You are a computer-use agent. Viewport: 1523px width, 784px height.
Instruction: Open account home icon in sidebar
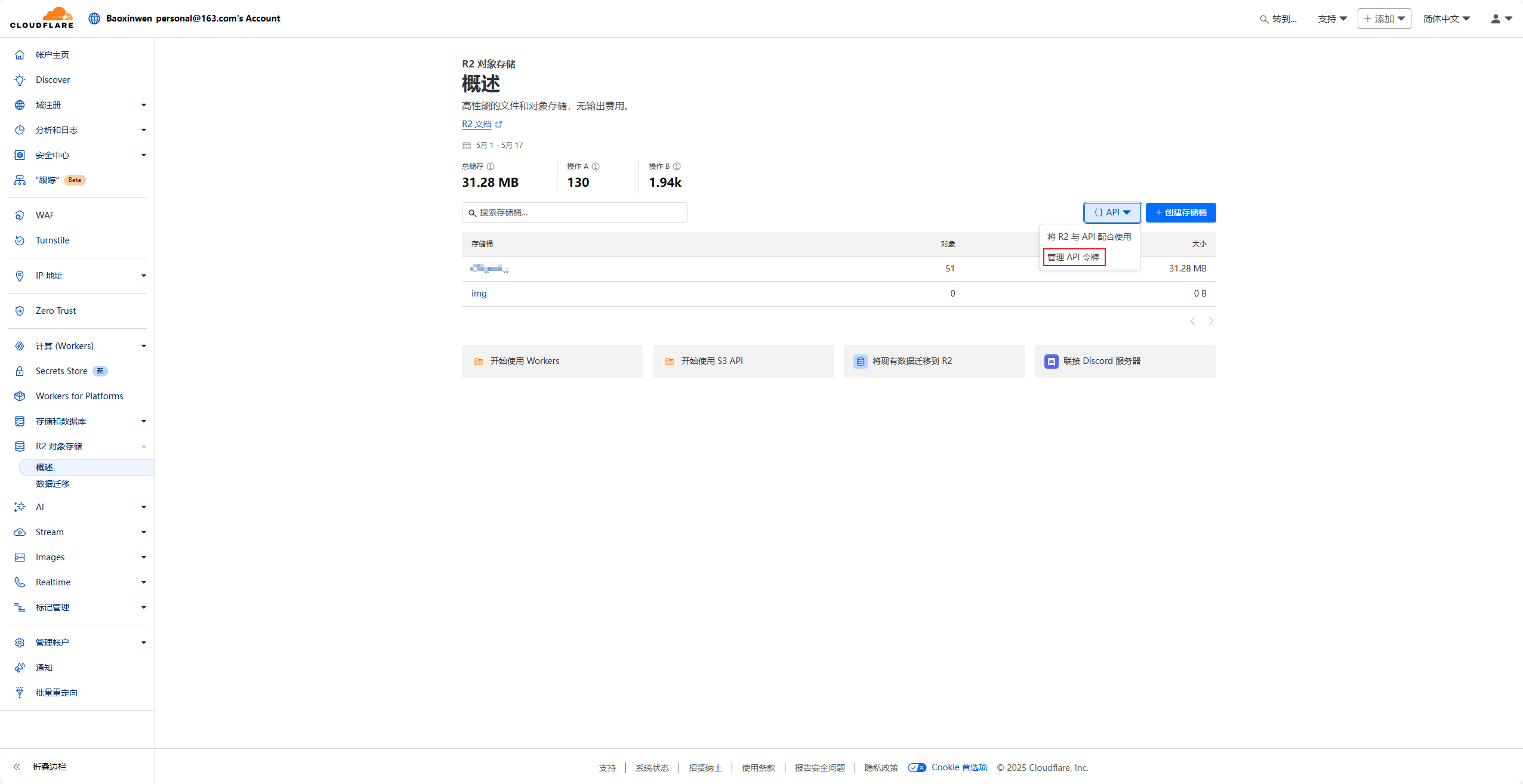click(x=20, y=55)
